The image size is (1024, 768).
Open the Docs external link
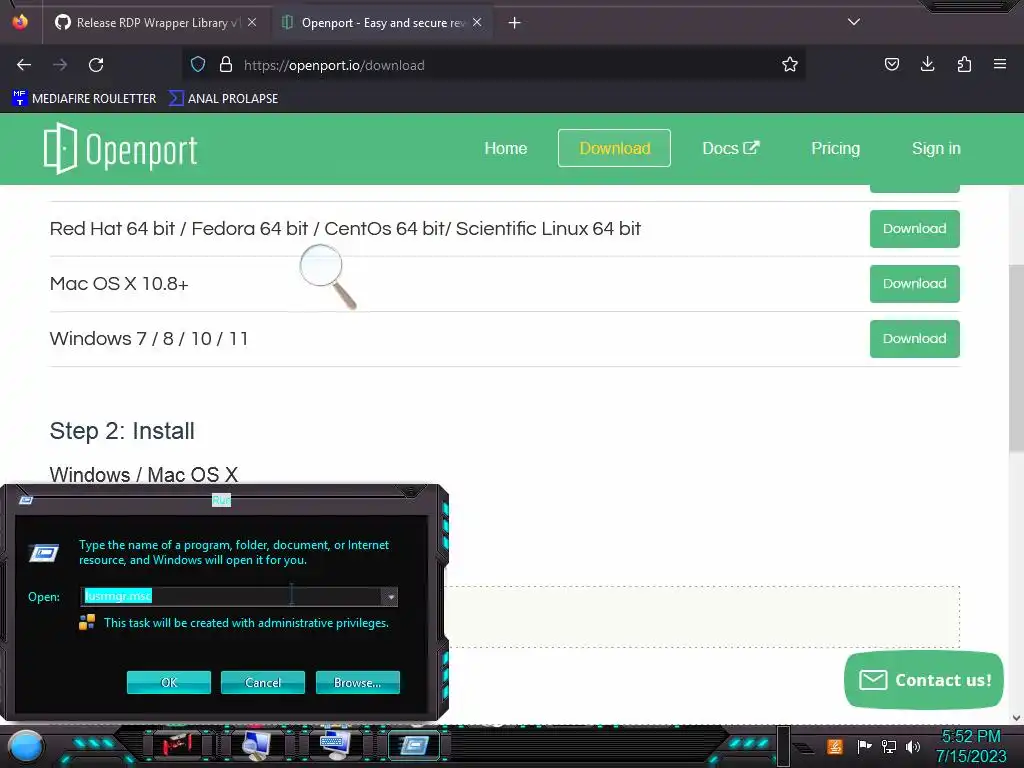click(x=731, y=148)
